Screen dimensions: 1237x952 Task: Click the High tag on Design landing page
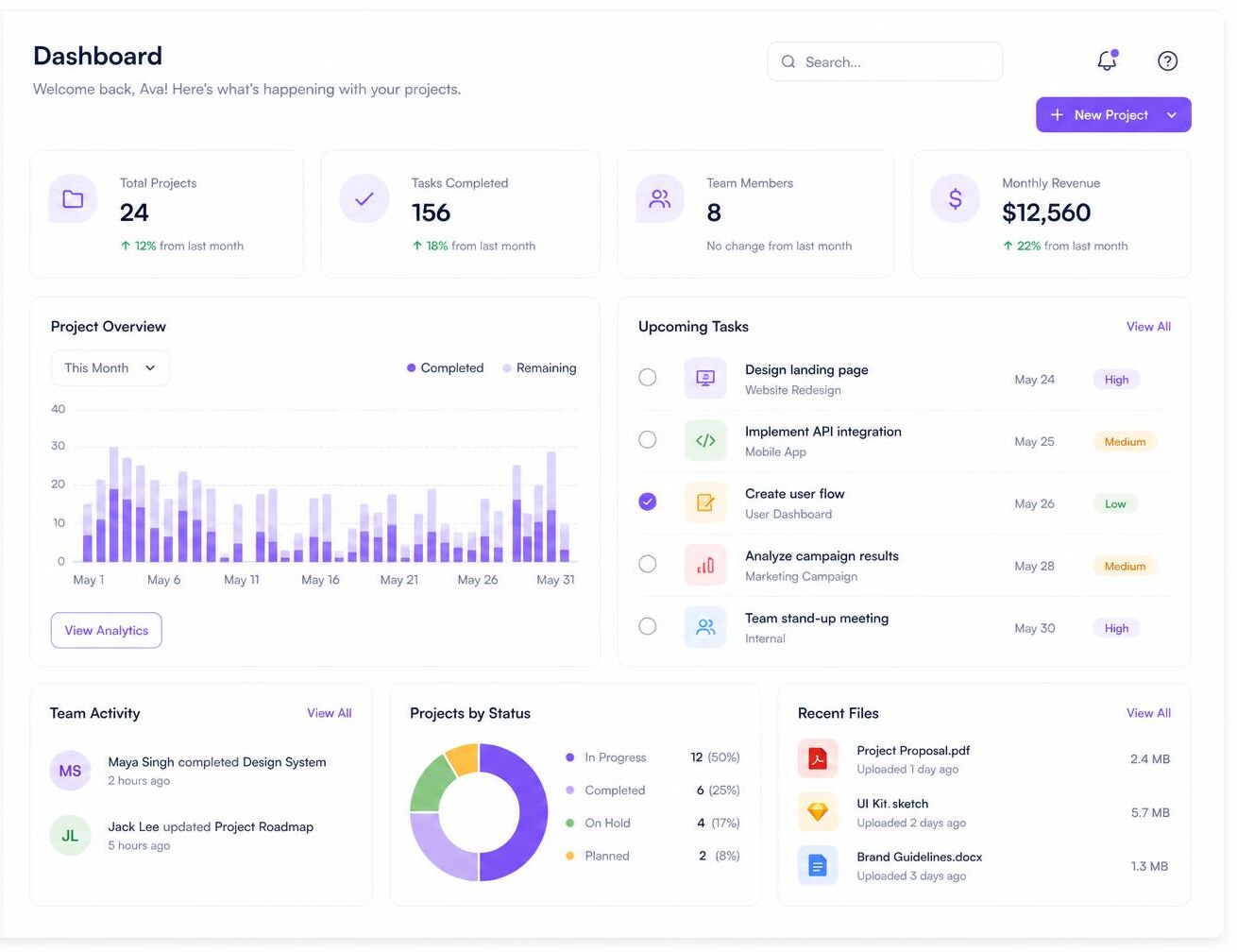click(1116, 380)
